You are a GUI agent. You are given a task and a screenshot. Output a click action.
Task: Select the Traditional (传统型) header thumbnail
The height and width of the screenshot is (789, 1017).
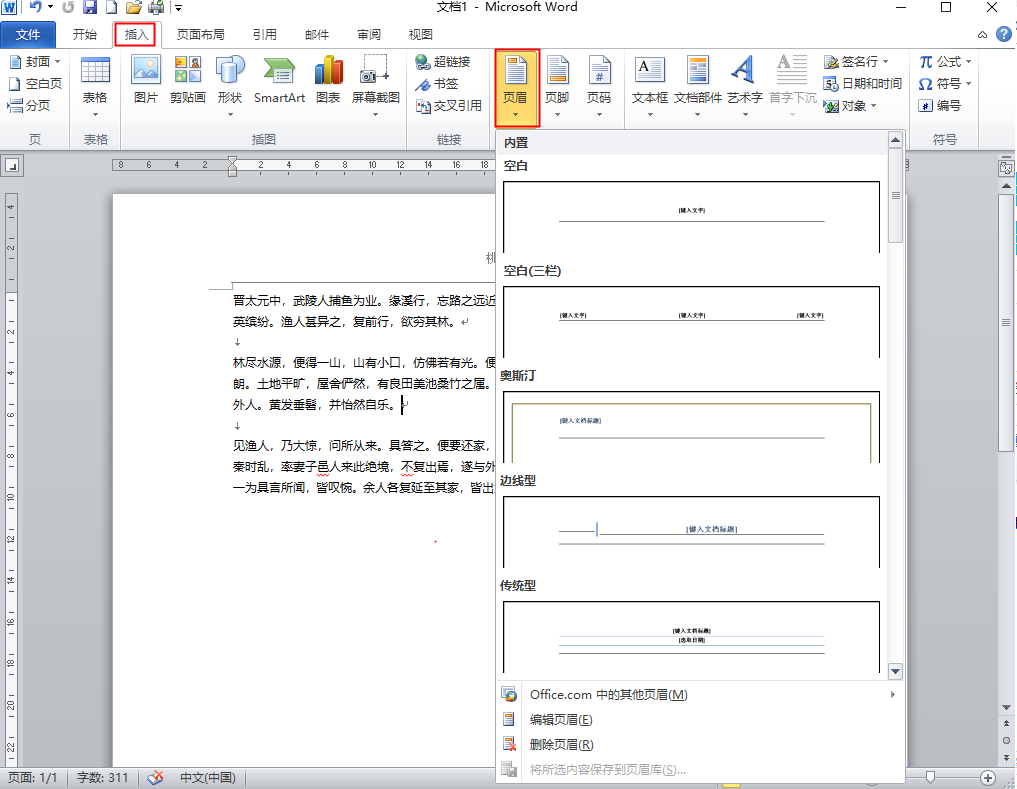(x=691, y=637)
